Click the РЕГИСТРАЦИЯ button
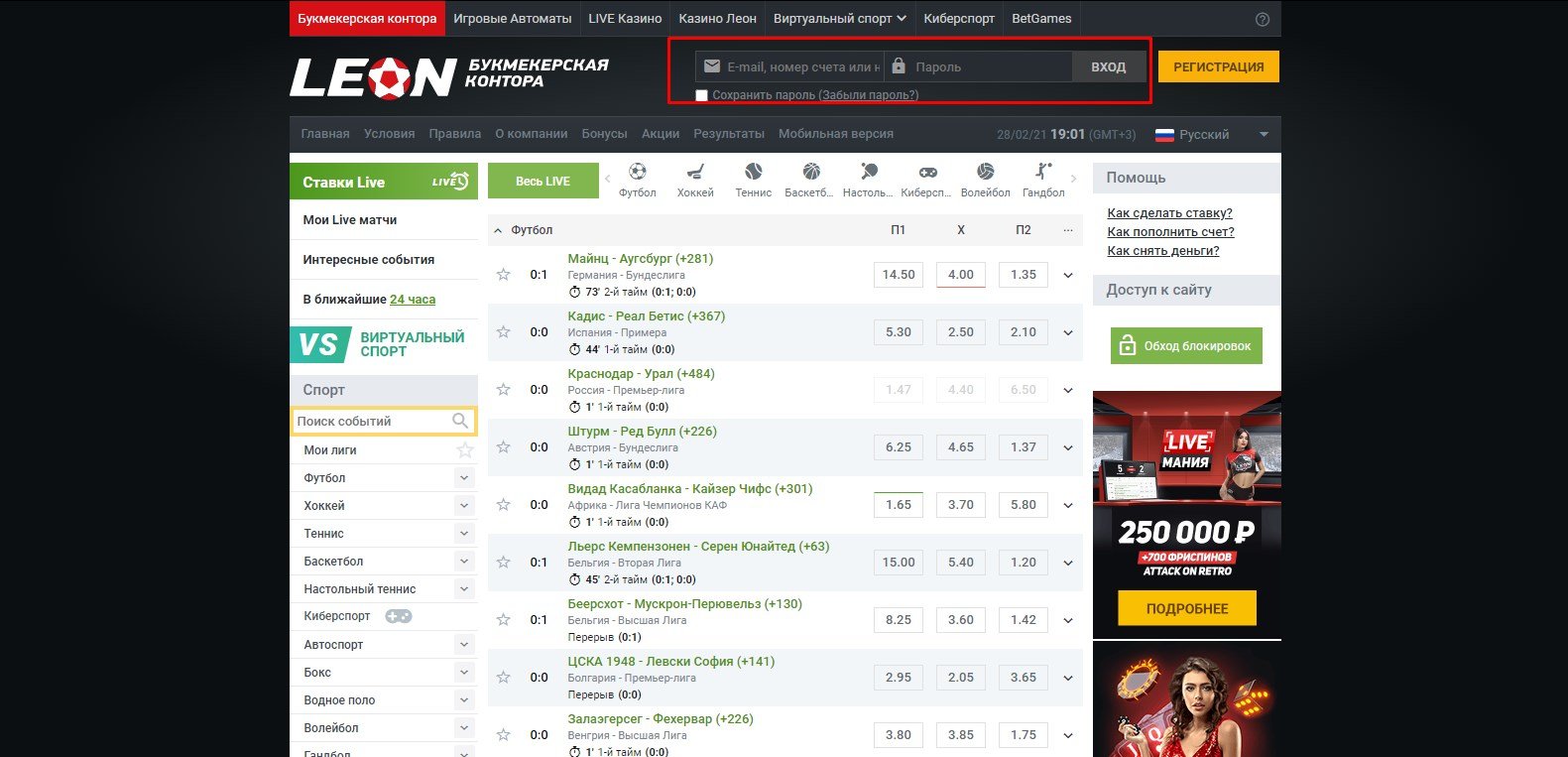 1219,66
